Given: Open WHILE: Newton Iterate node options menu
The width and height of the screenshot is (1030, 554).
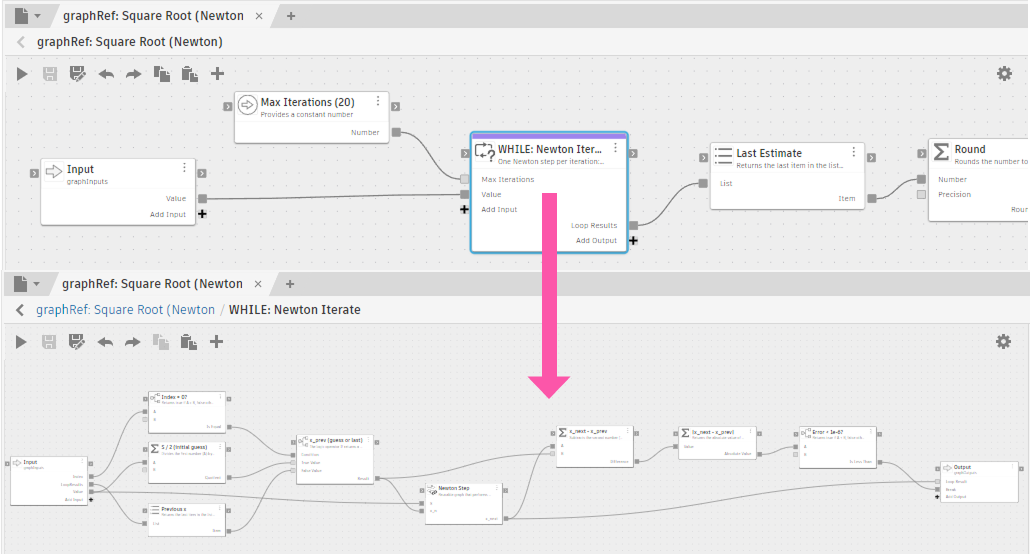Looking at the screenshot, I should (x=616, y=148).
